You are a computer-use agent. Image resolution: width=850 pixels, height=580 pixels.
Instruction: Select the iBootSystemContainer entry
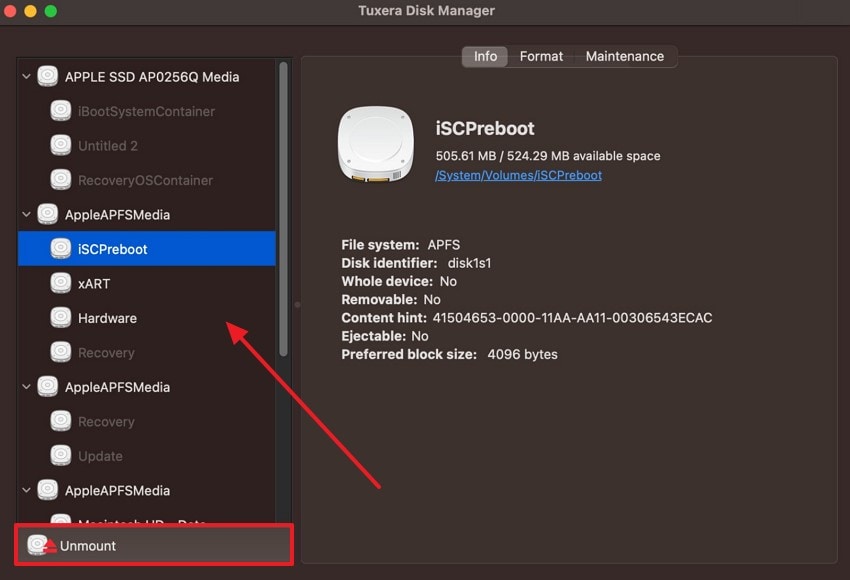pos(146,111)
